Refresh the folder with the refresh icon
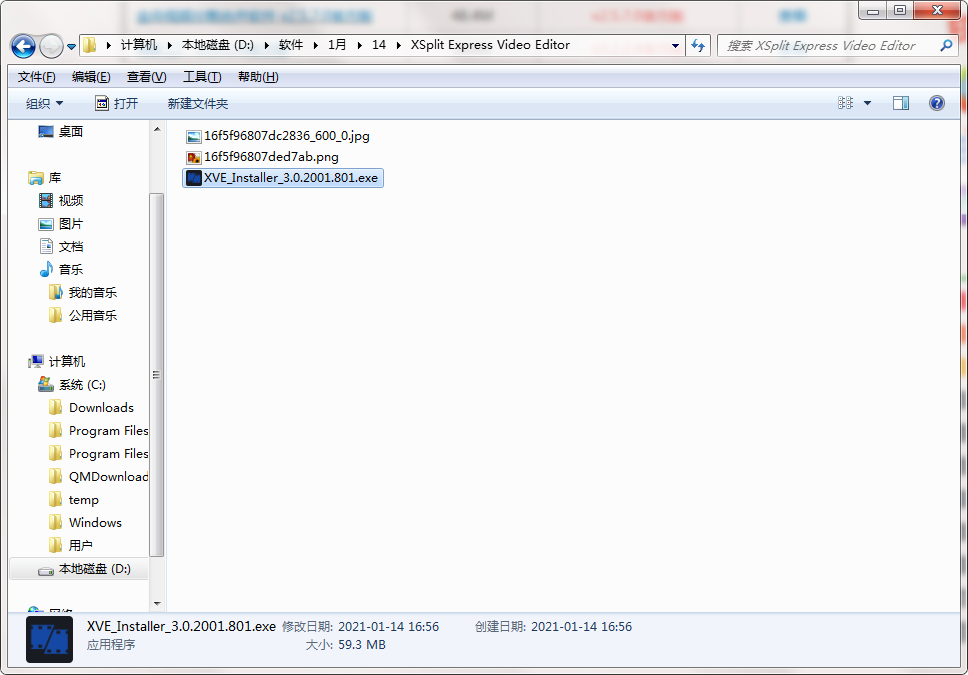Image resolution: width=968 pixels, height=675 pixels. click(698, 46)
